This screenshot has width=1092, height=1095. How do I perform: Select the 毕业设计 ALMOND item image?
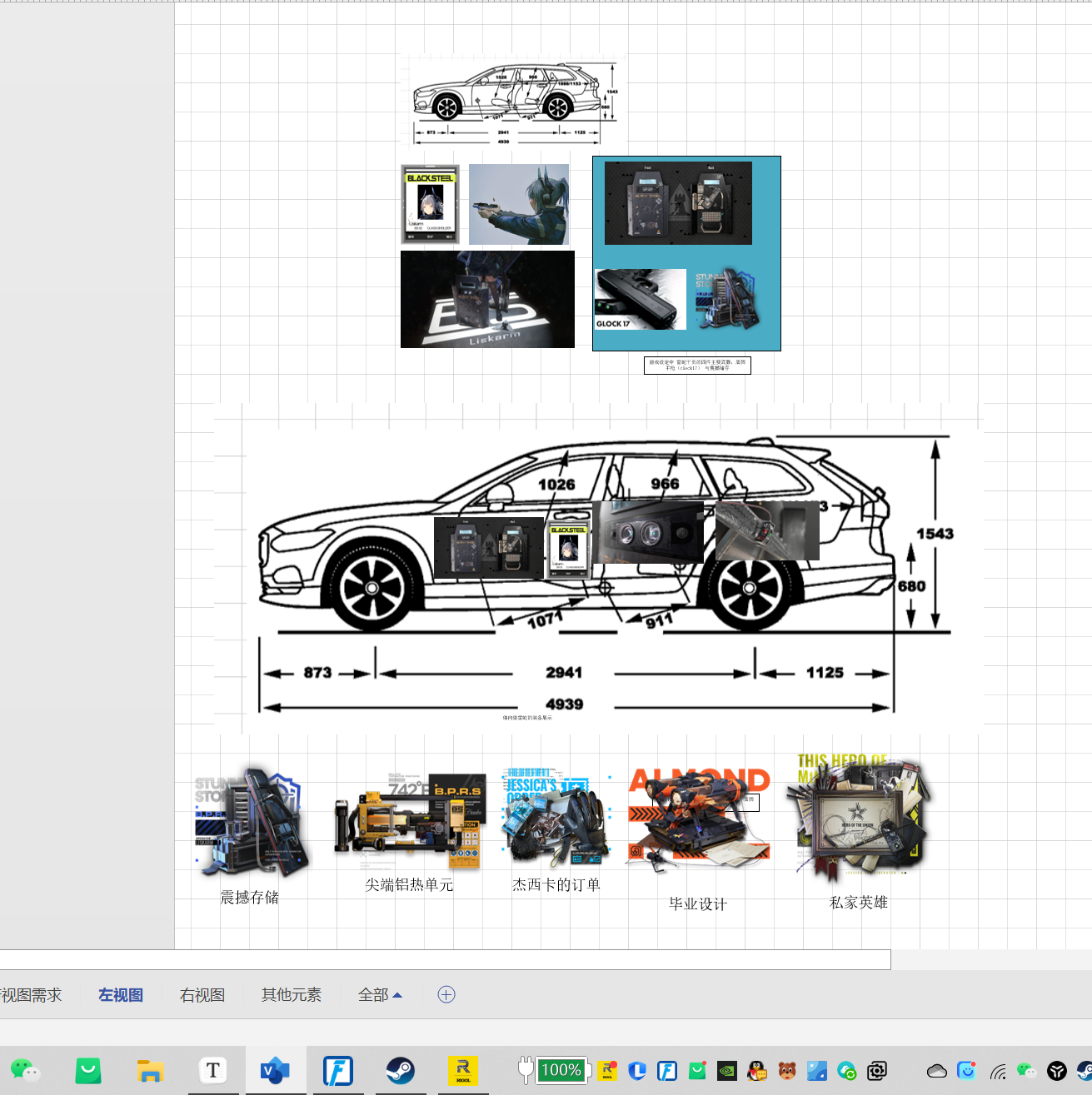pos(699,820)
